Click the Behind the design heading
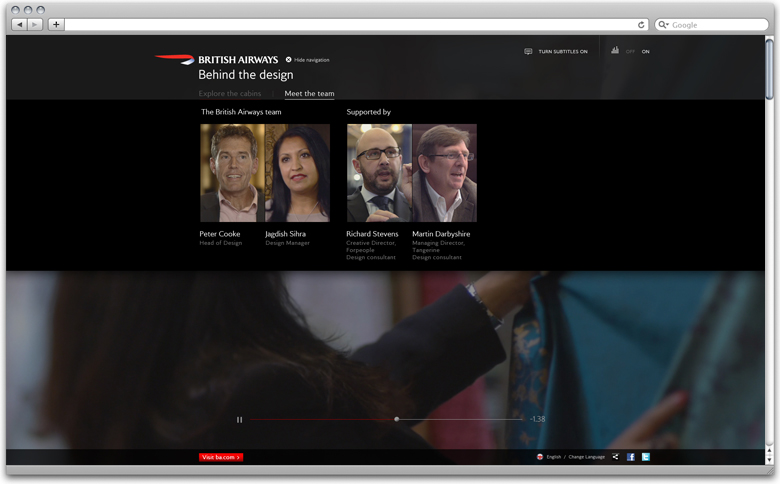Image resolution: width=780 pixels, height=484 pixels. 246,75
